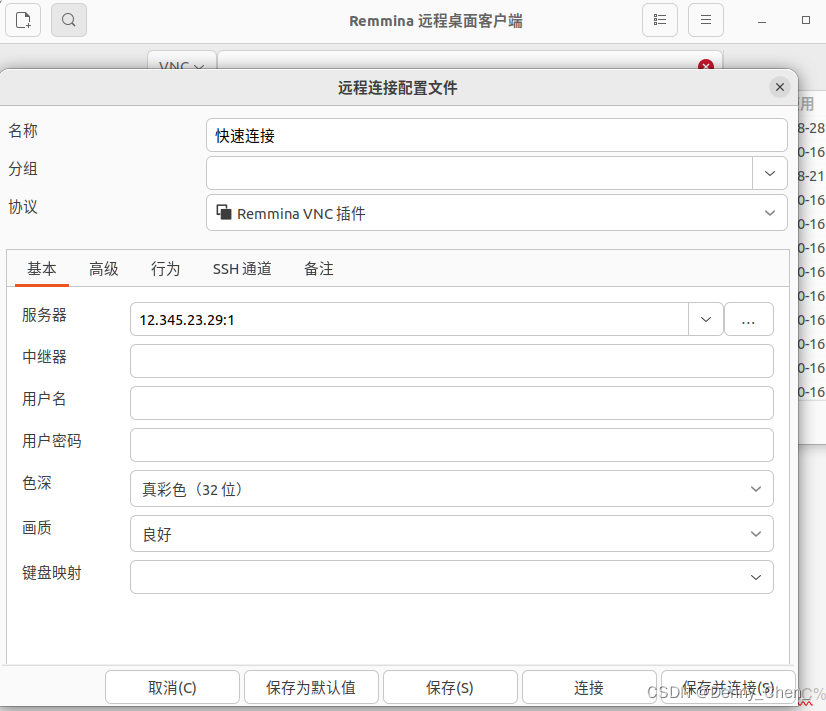This screenshot has height=711, width=826.
Task: Click the server browse "..." button
Action: (x=748, y=320)
